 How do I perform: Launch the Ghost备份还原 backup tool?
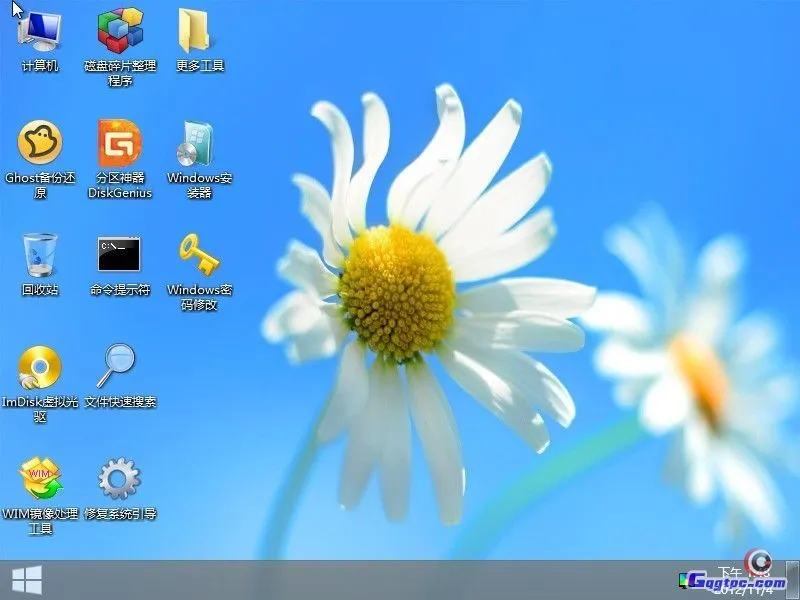coord(39,145)
